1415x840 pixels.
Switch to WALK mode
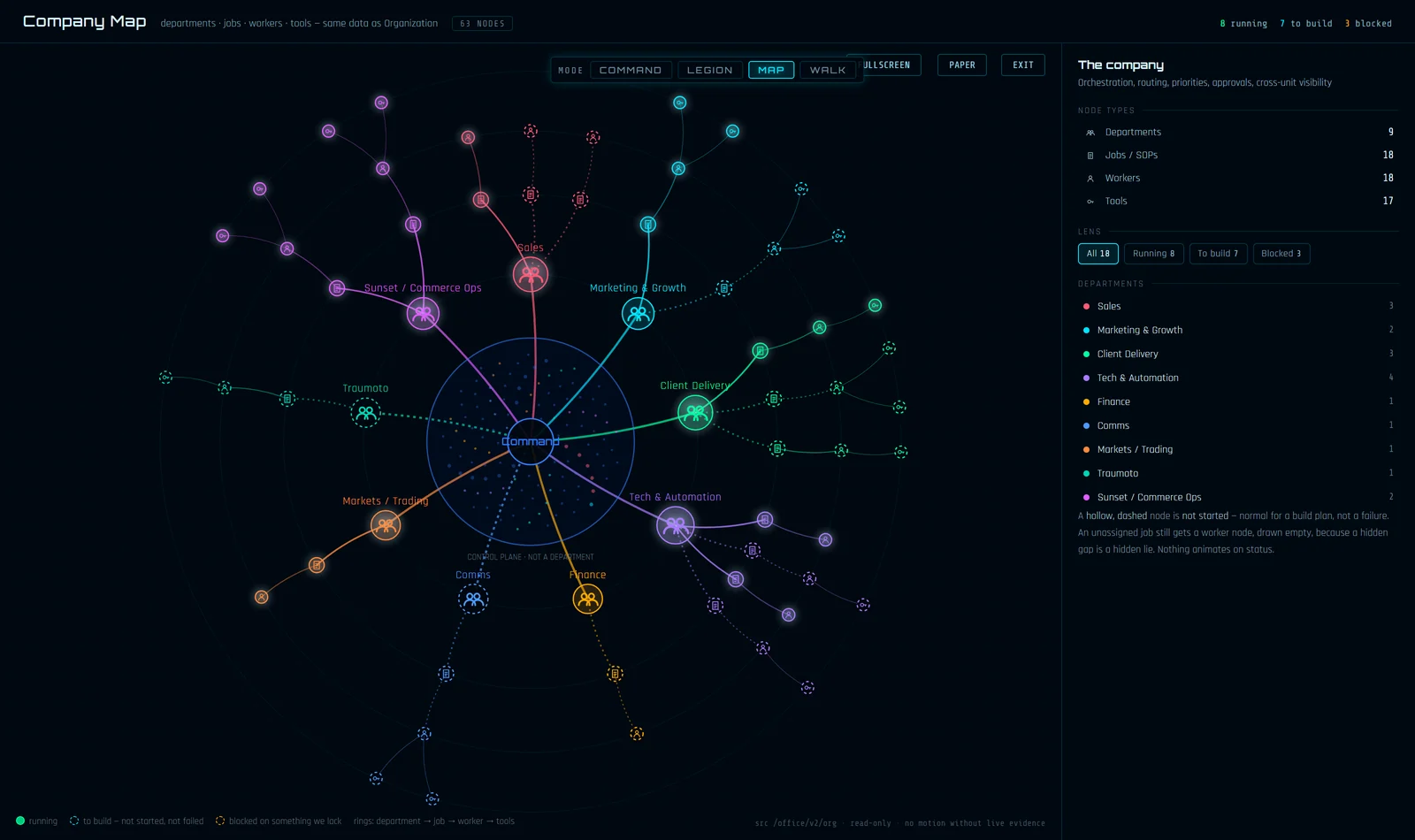pyautogui.click(x=828, y=70)
